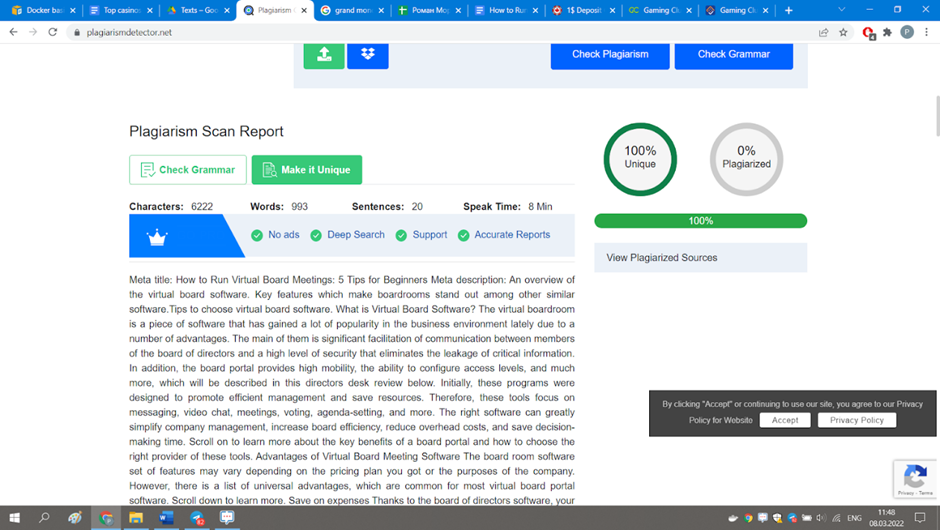Reload the page with the refresh icon

point(55,32)
